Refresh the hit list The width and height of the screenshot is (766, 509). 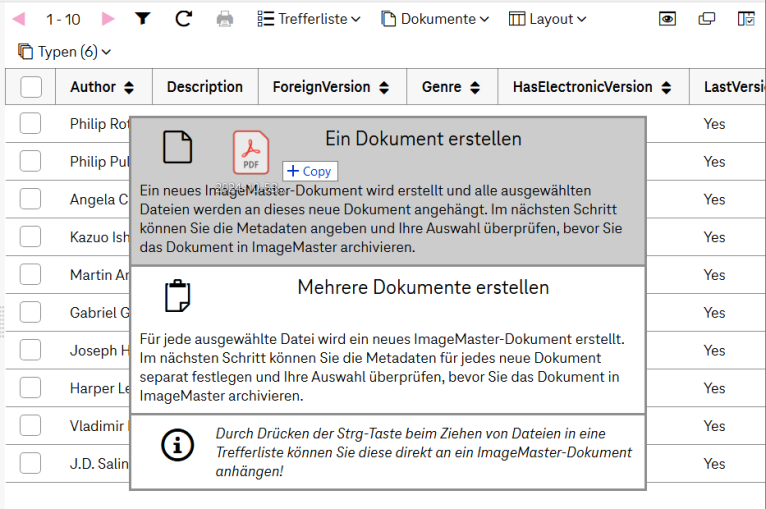pos(184,19)
